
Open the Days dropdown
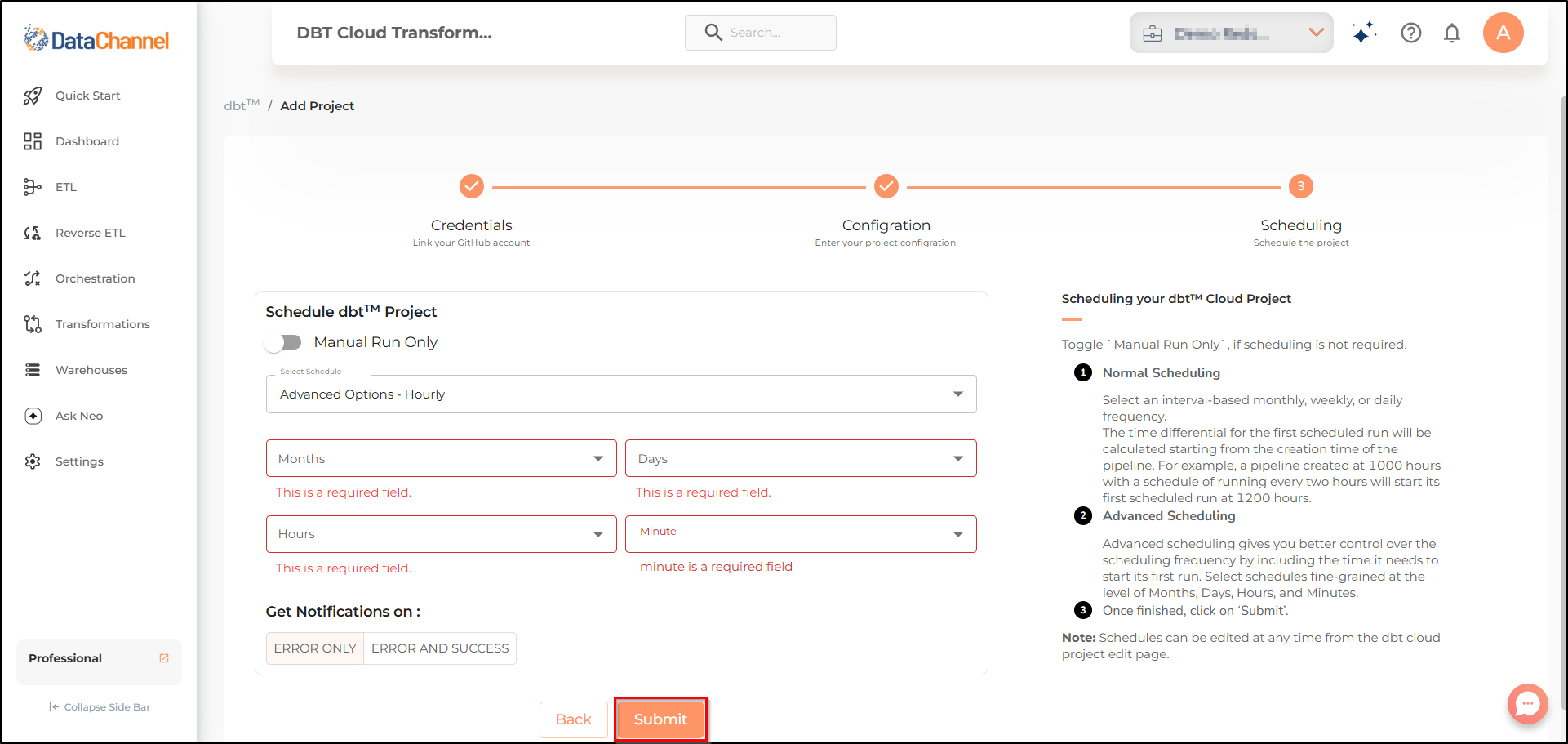pos(801,458)
